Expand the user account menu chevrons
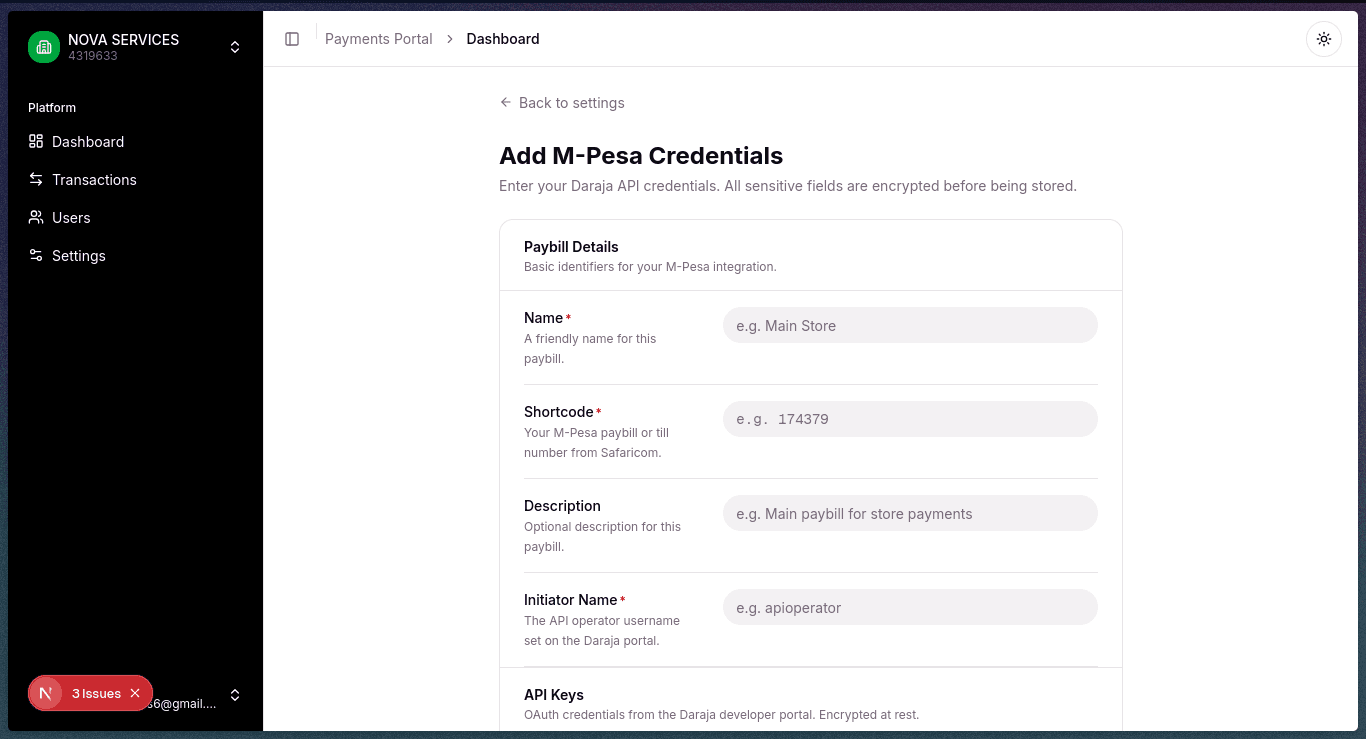Screen dimensions: 1366x739 point(235,695)
